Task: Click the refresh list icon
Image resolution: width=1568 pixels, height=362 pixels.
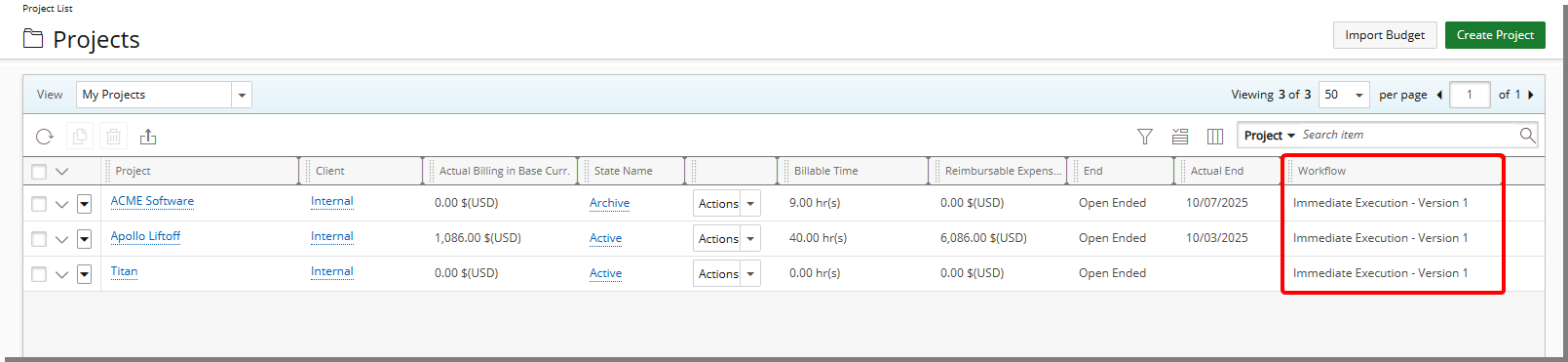Action: tap(45, 137)
